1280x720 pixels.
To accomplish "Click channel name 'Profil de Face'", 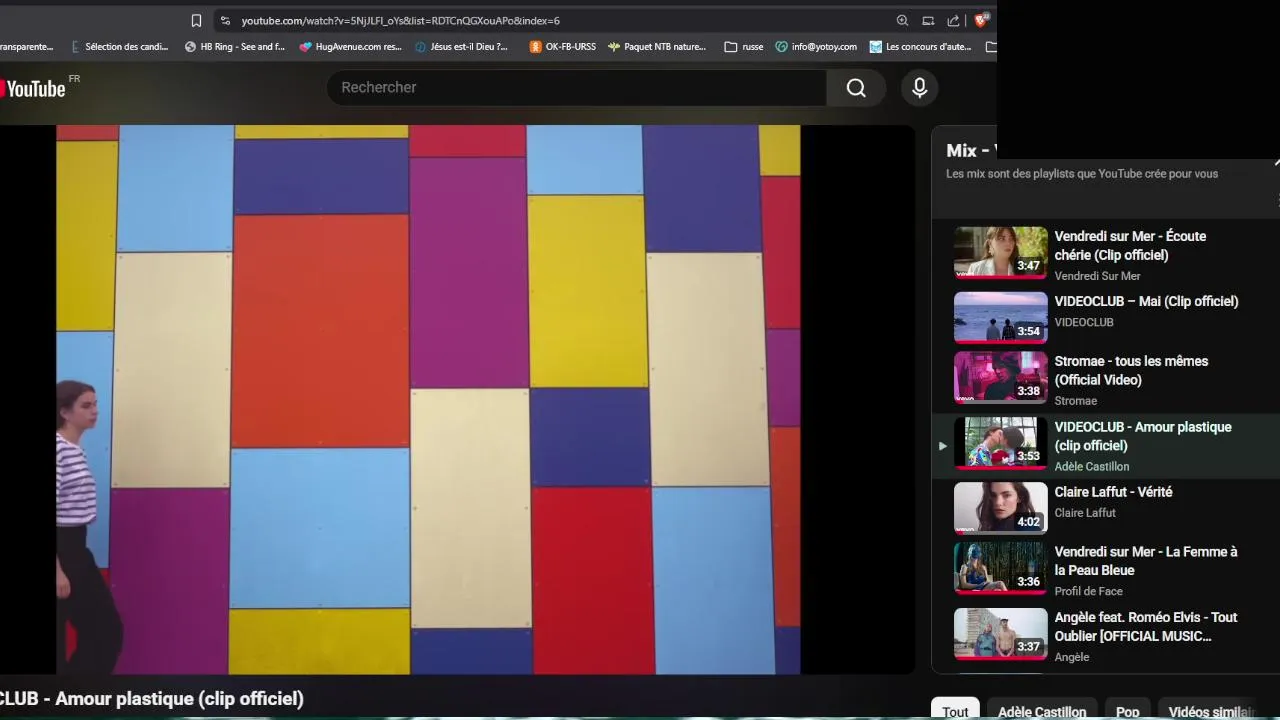I will click(1088, 591).
